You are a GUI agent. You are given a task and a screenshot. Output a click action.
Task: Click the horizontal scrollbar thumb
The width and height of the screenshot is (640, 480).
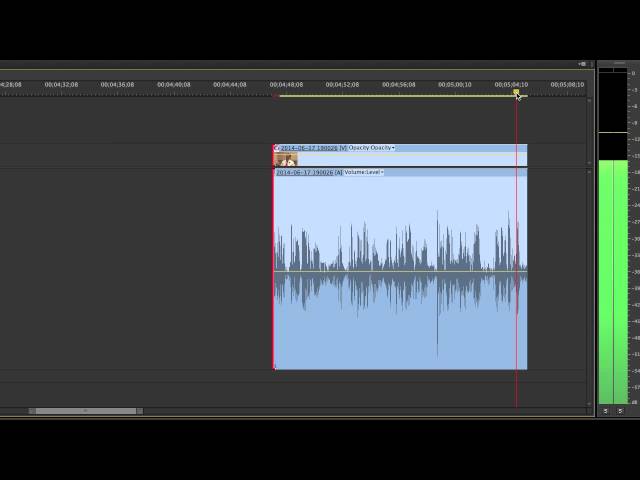tap(86, 411)
